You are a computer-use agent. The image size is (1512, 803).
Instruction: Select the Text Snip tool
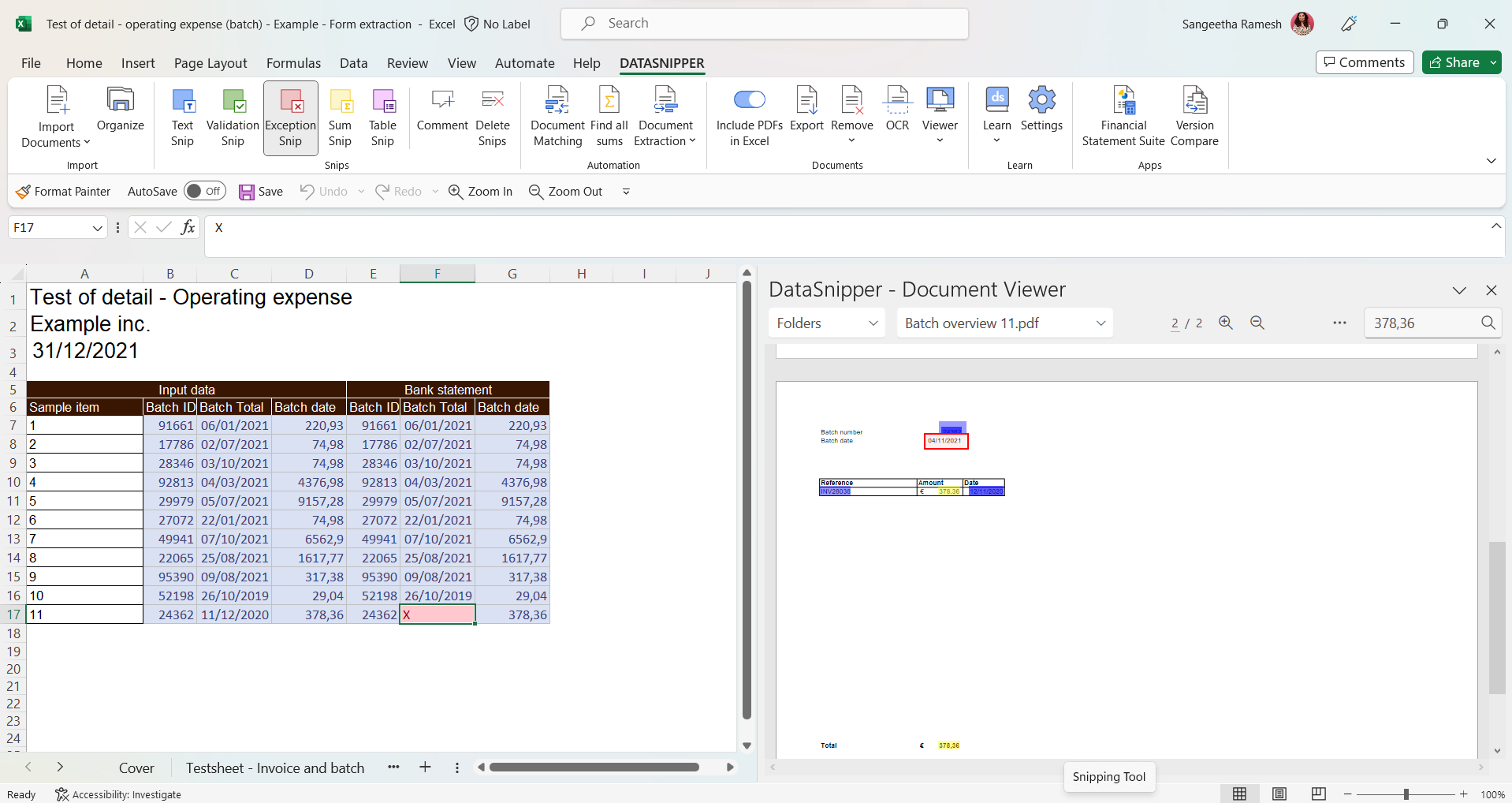pyautogui.click(x=182, y=117)
